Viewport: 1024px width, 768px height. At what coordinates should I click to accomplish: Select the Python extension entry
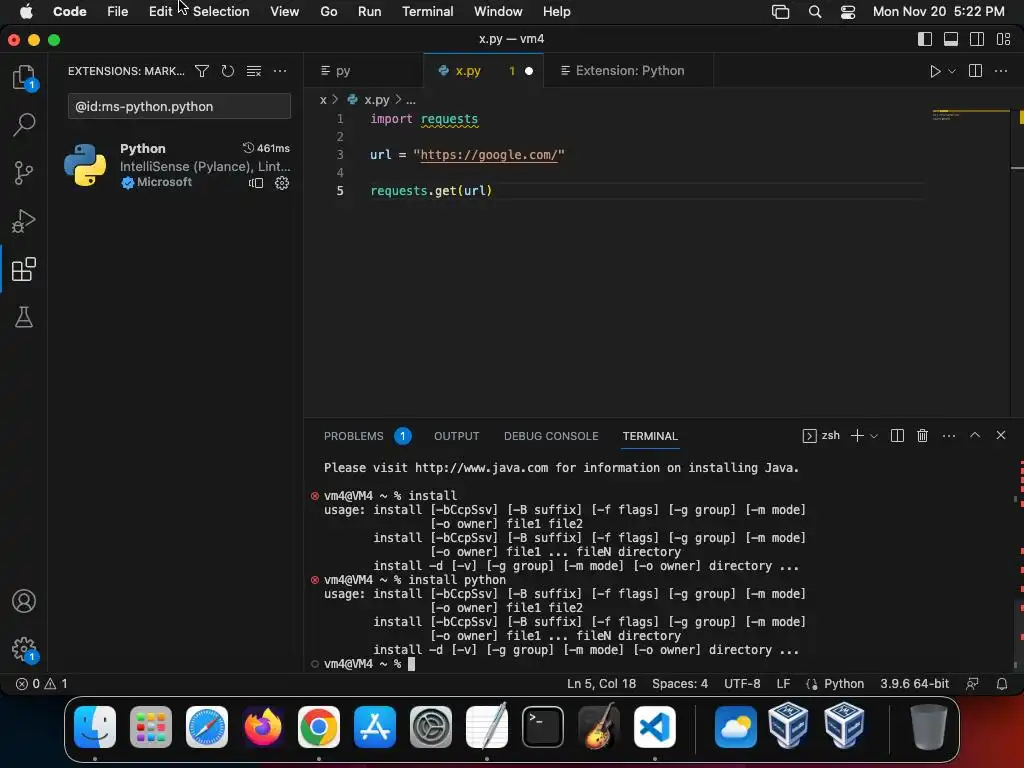click(x=176, y=165)
